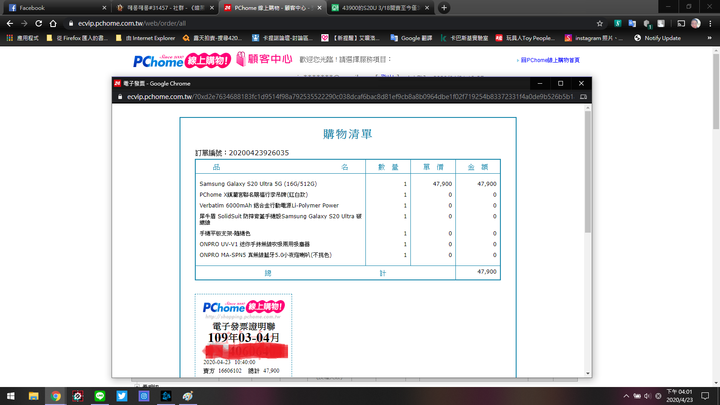Click the PChome logo on the e-invoice
Viewport: 720px width, 405px height.
click(243, 307)
